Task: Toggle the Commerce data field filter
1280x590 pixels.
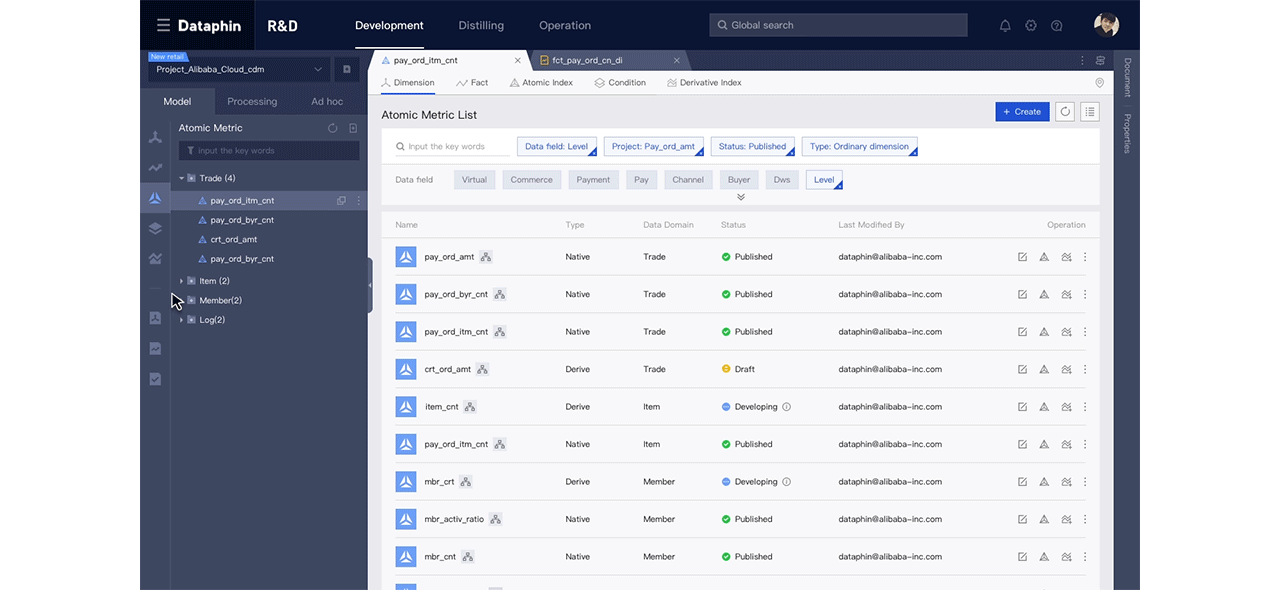Action: 531,180
